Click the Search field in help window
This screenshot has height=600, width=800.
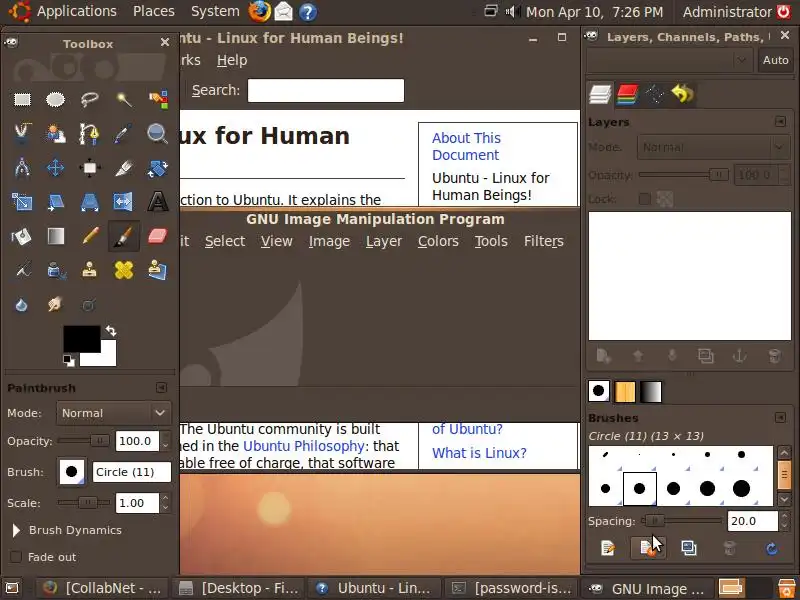[326, 90]
